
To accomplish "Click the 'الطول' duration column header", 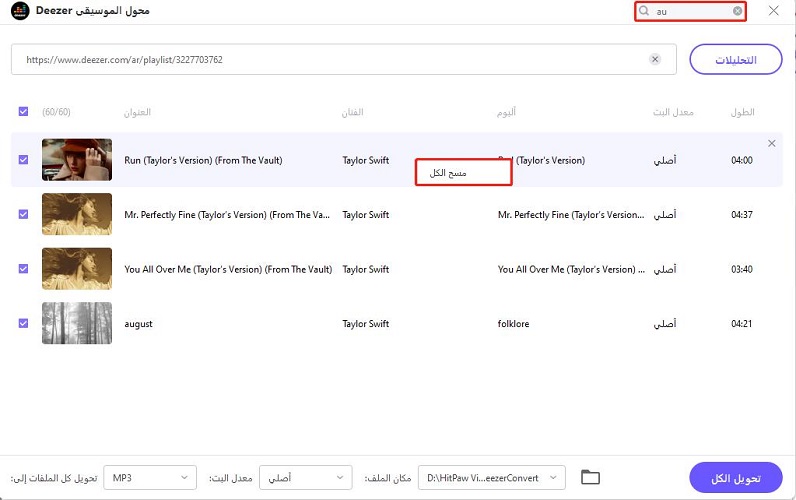I will click(742, 112).
